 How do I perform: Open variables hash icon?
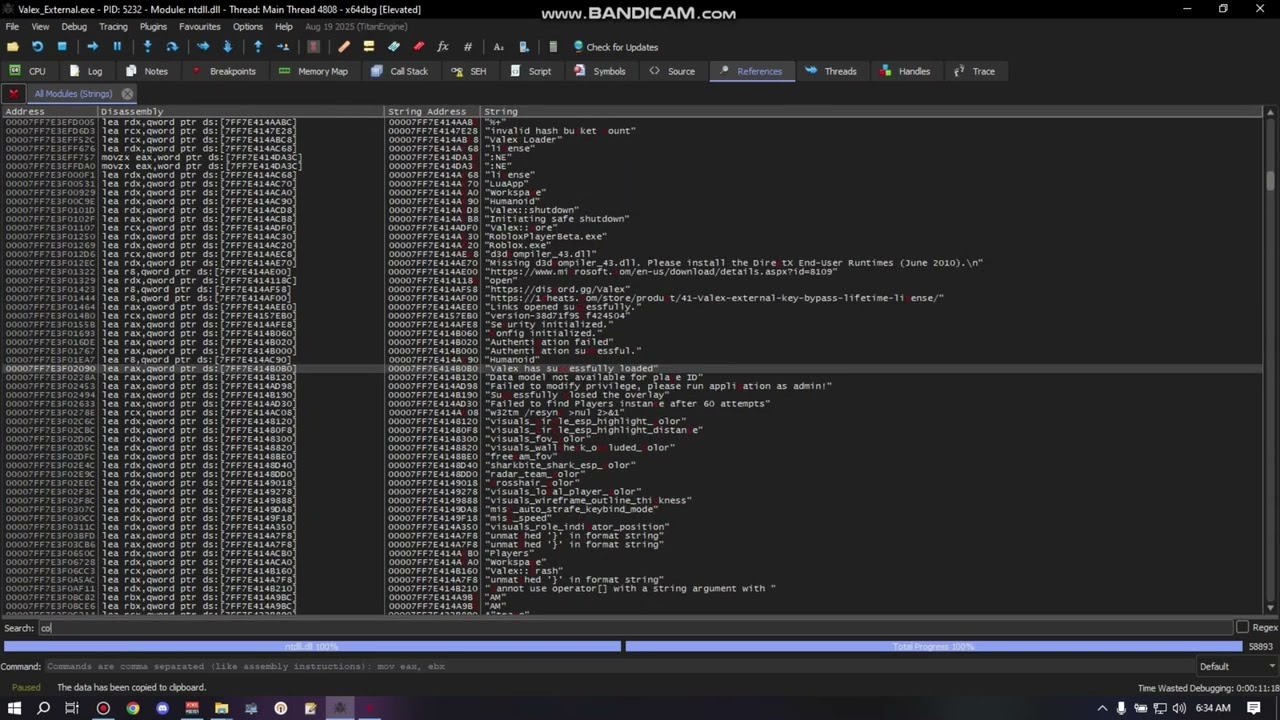click(x=467, y=47)
